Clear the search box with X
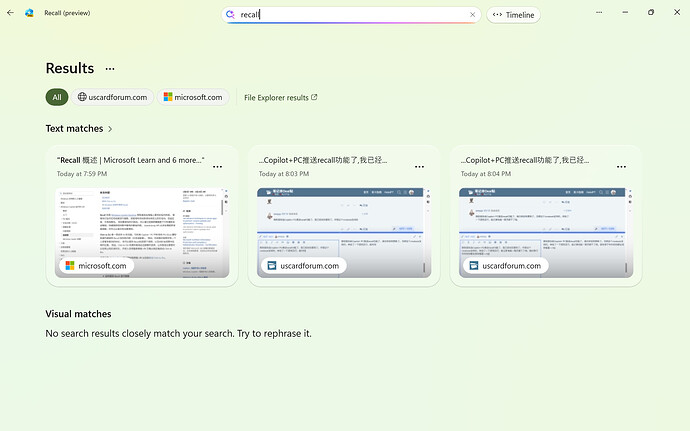Viewport: 690px width, 431px height. point(472,15)
